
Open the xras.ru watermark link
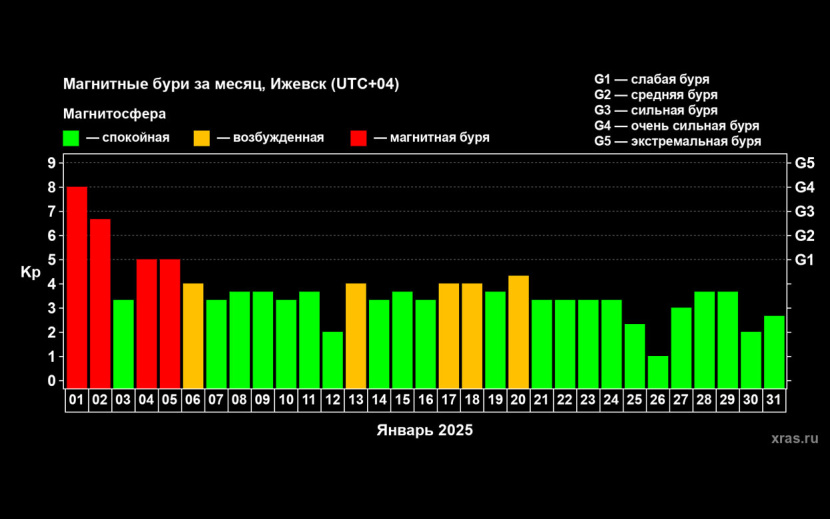(x=795, y=438)
